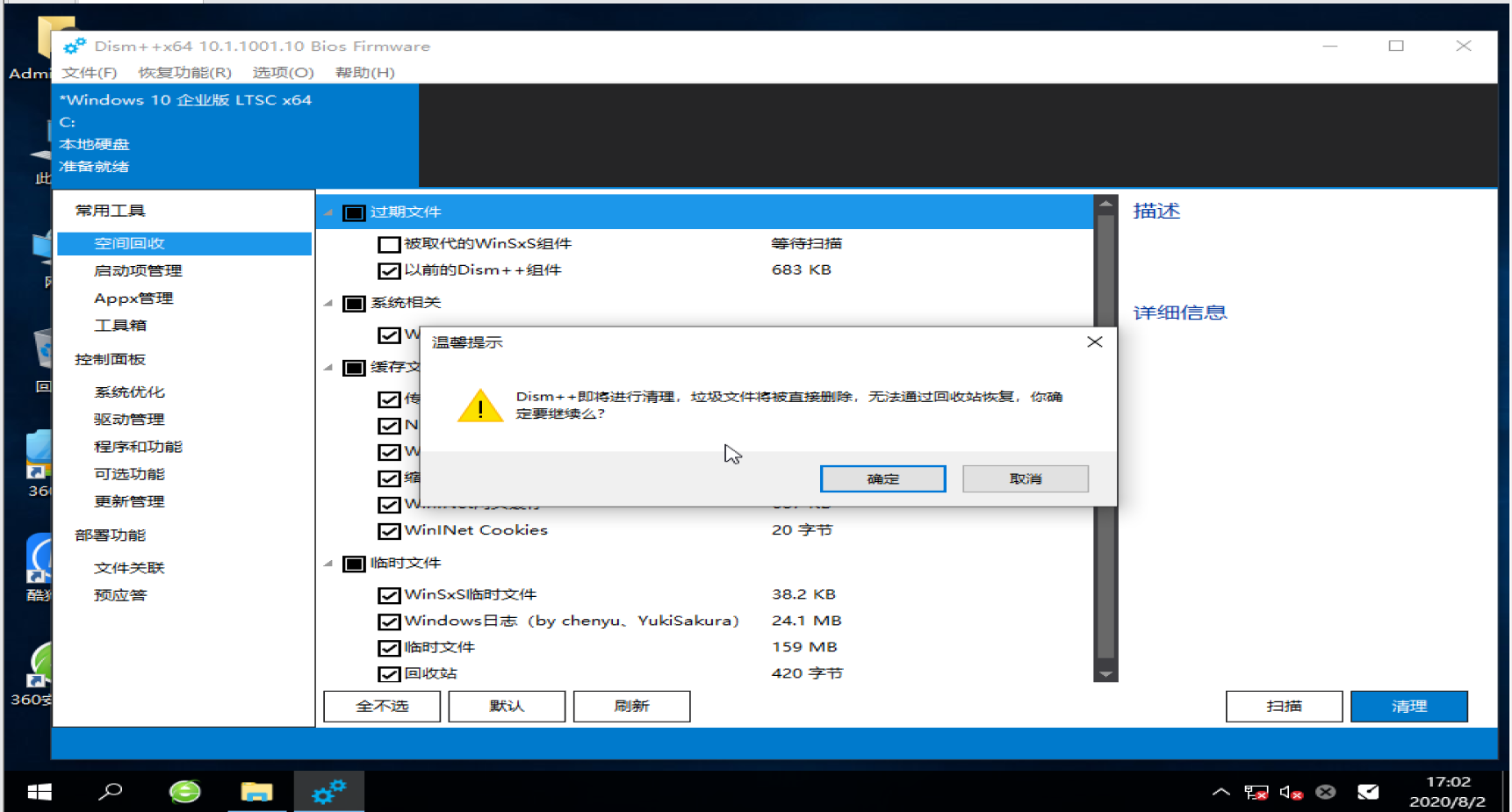The width and height of the screenshot is (1512, 812).
Task: Show hidden tray icons chevron
Action: click(x=1220, y=792)
